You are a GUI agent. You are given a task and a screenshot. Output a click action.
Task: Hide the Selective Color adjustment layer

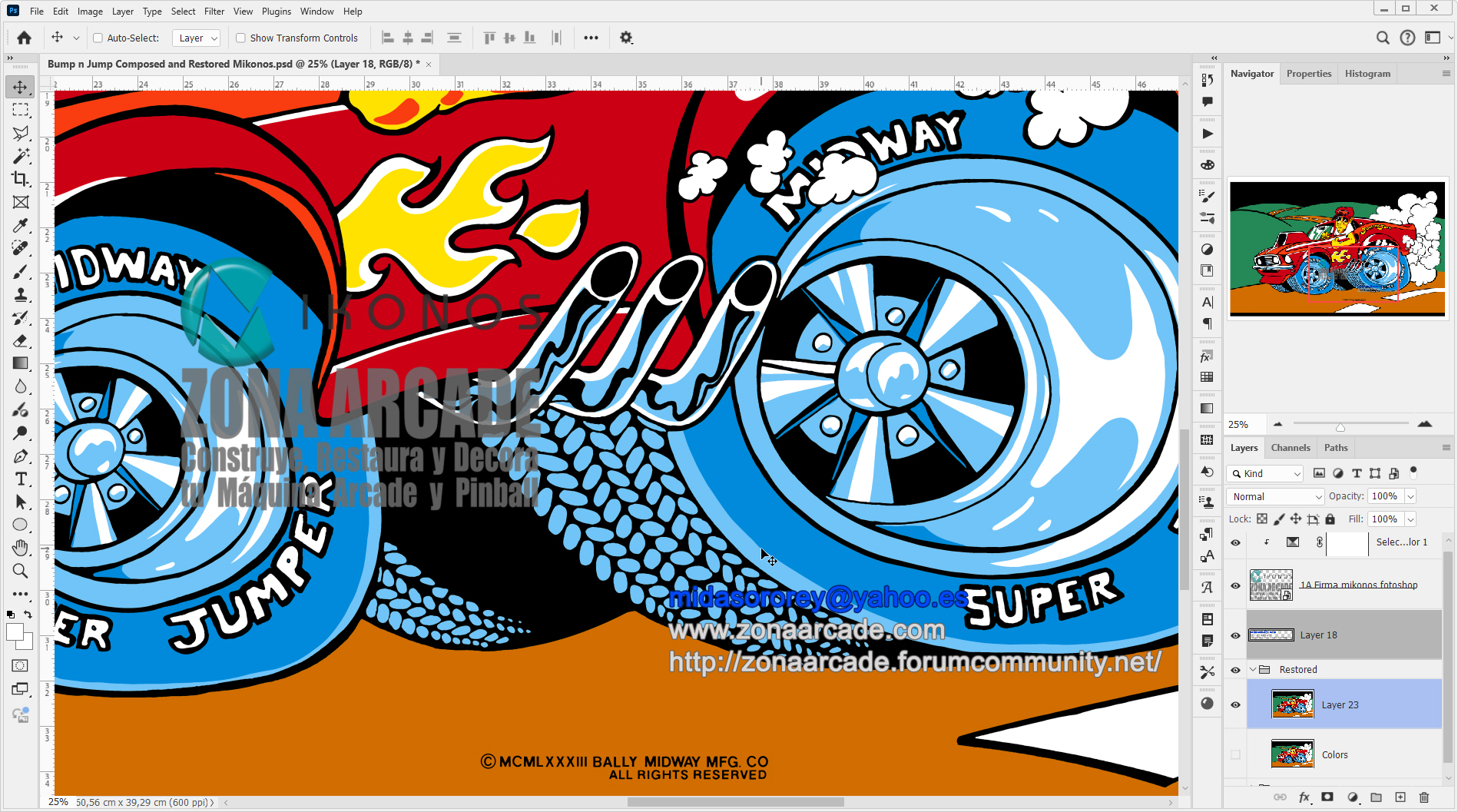1235,542
